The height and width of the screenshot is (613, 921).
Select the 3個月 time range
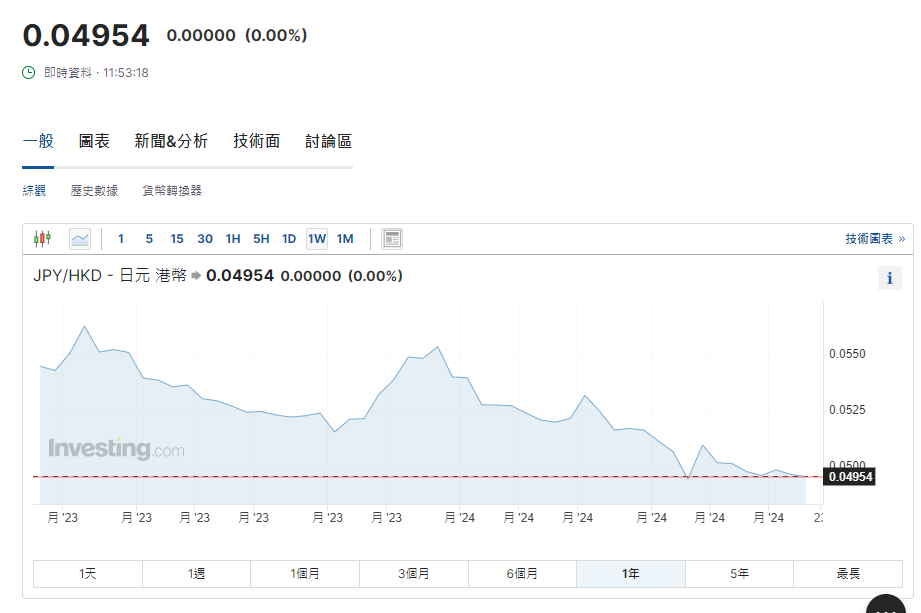(413, 574)
